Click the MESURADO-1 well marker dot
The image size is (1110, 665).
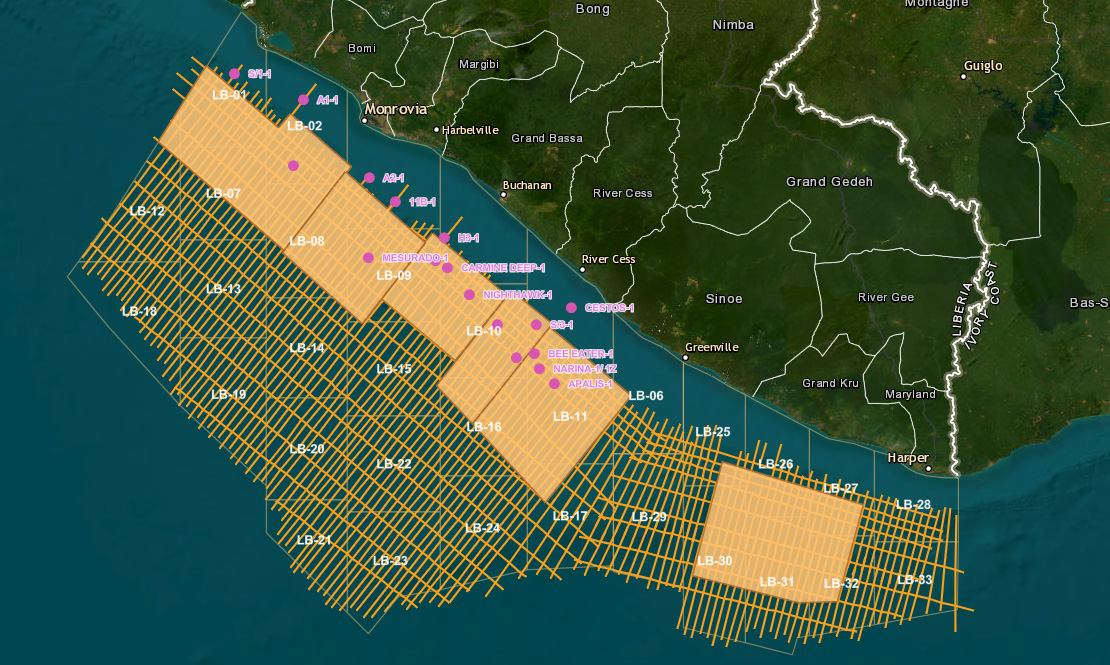click(x=368, y=258)
